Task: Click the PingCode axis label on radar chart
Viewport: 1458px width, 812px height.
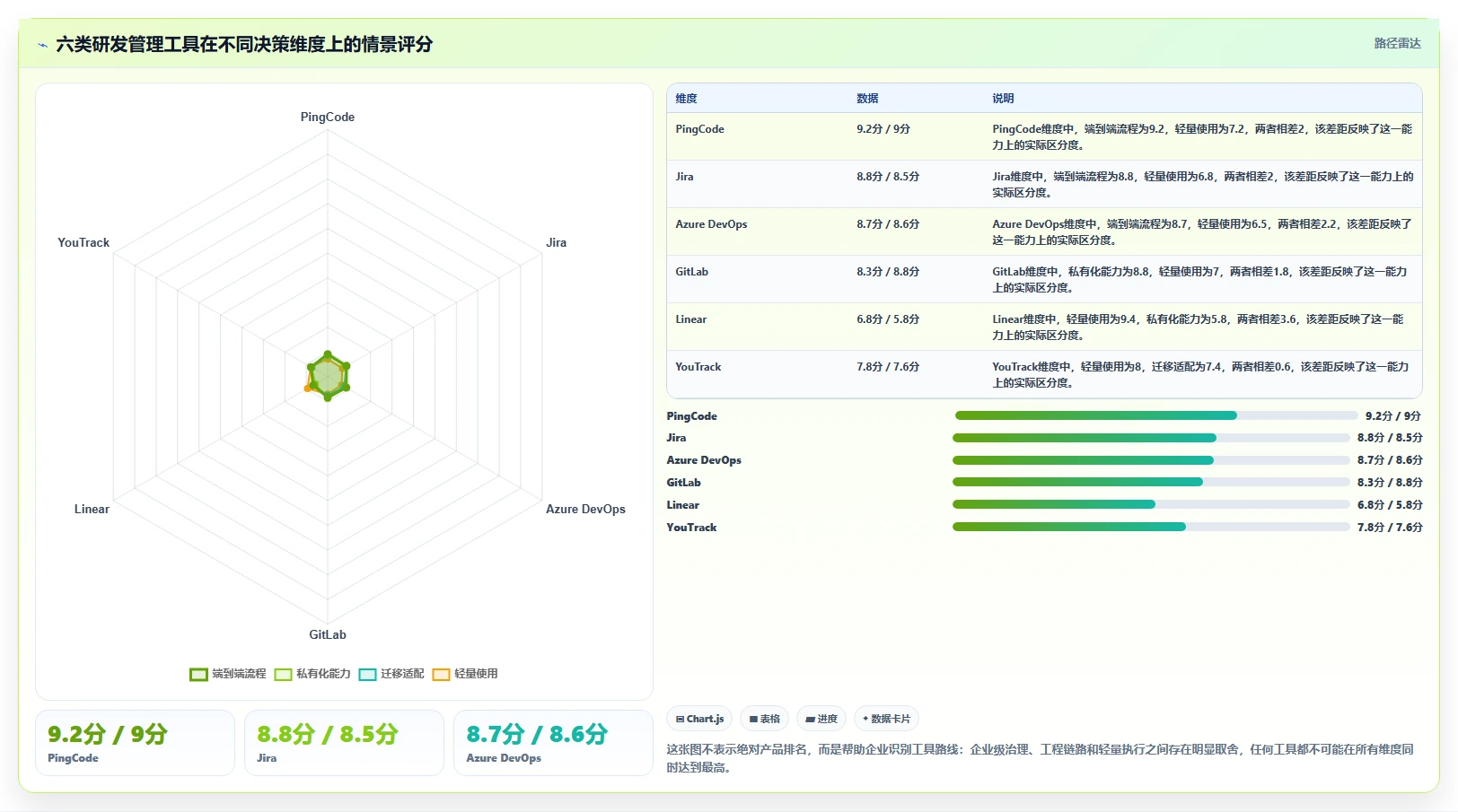Action: (328, 118)
